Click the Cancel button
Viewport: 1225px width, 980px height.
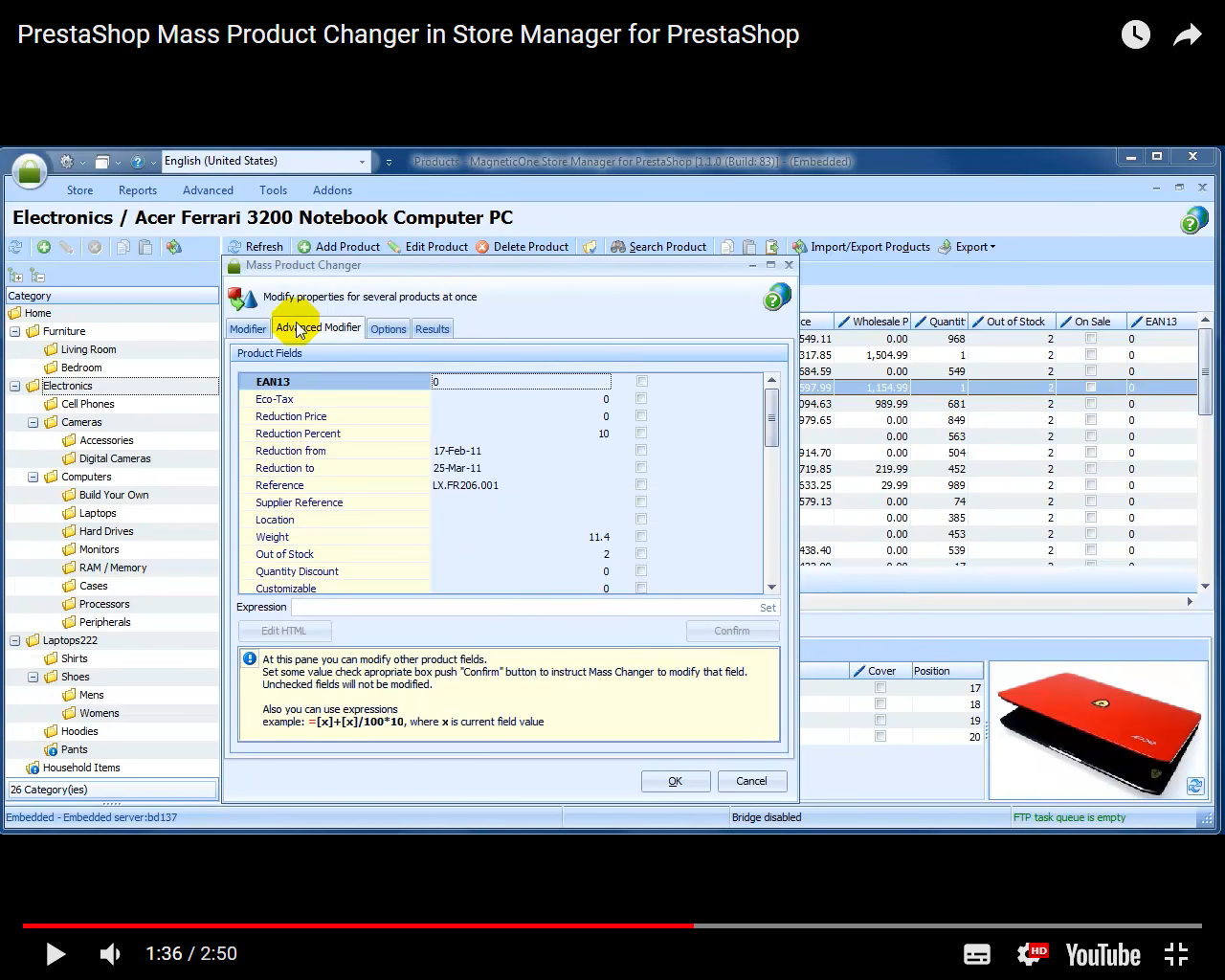(751, 781)
